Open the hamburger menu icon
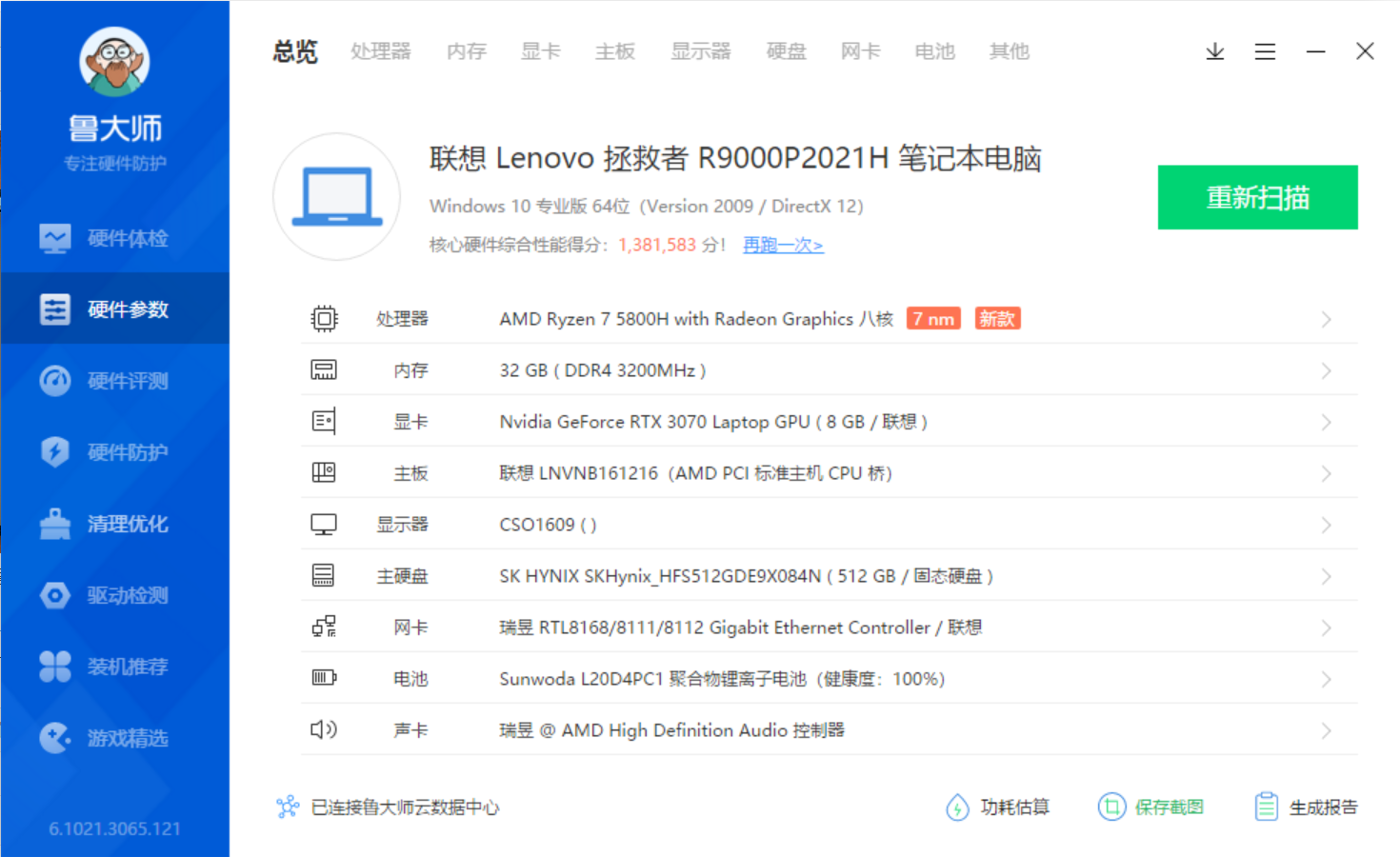Image resolution: width=1400 pixels, height=857 pixels. coord(1265,51)
